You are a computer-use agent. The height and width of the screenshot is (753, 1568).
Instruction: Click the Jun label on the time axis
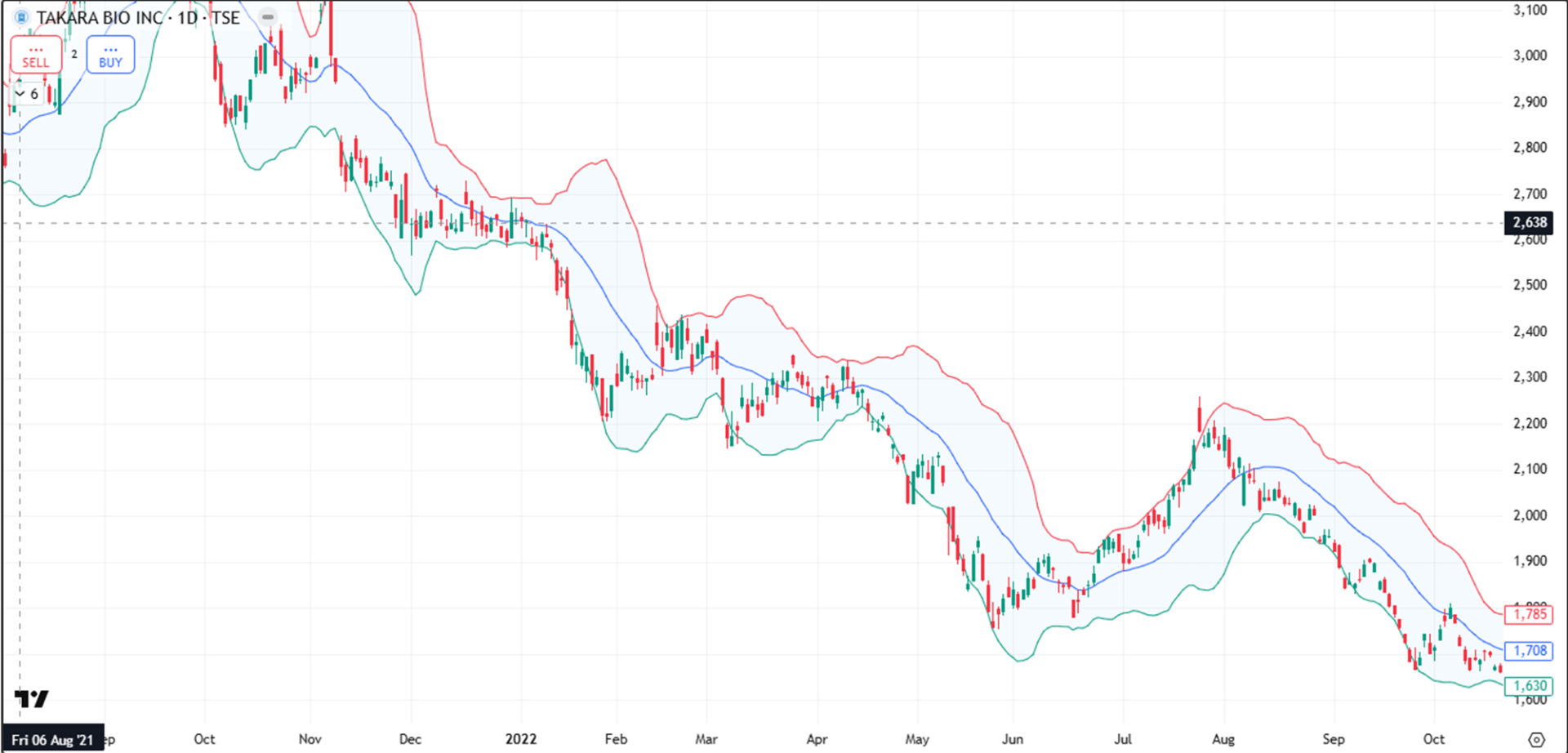pos(1013,739)
